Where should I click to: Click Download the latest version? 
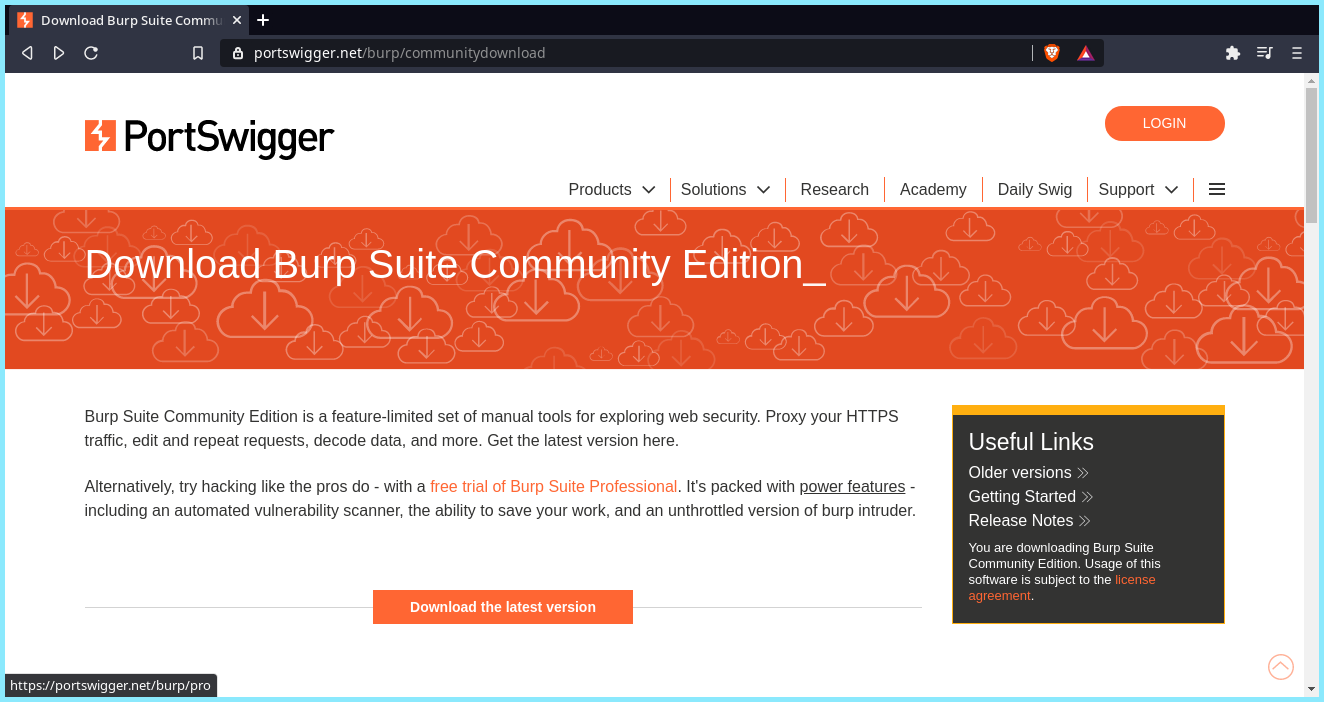pyautogui.click(x=502, y=606)
